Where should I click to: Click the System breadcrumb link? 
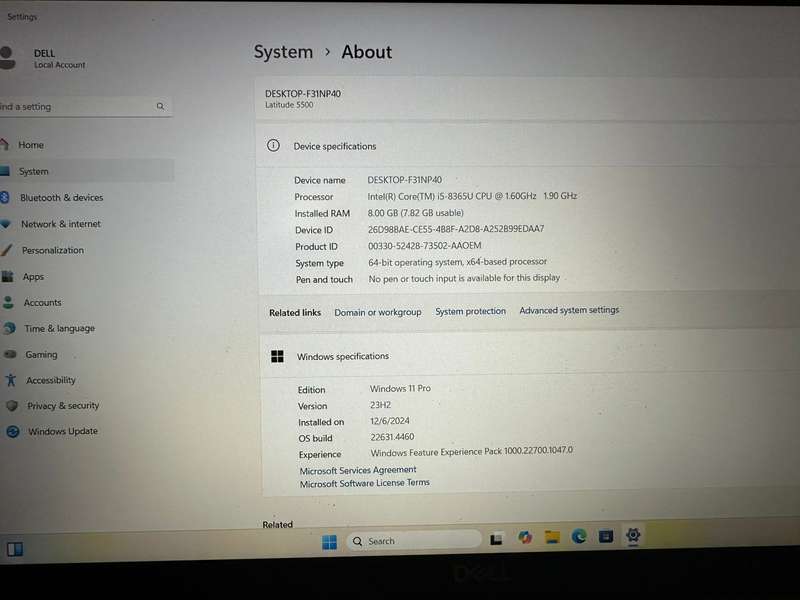[283, 52]
